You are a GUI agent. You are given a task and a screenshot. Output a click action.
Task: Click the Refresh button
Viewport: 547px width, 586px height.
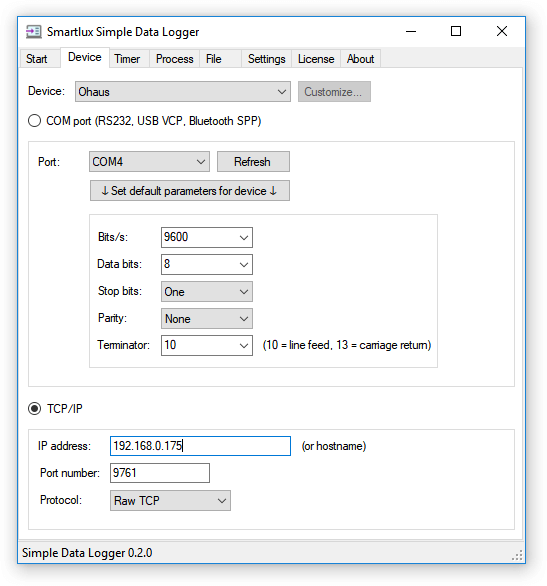coord(253,161)
